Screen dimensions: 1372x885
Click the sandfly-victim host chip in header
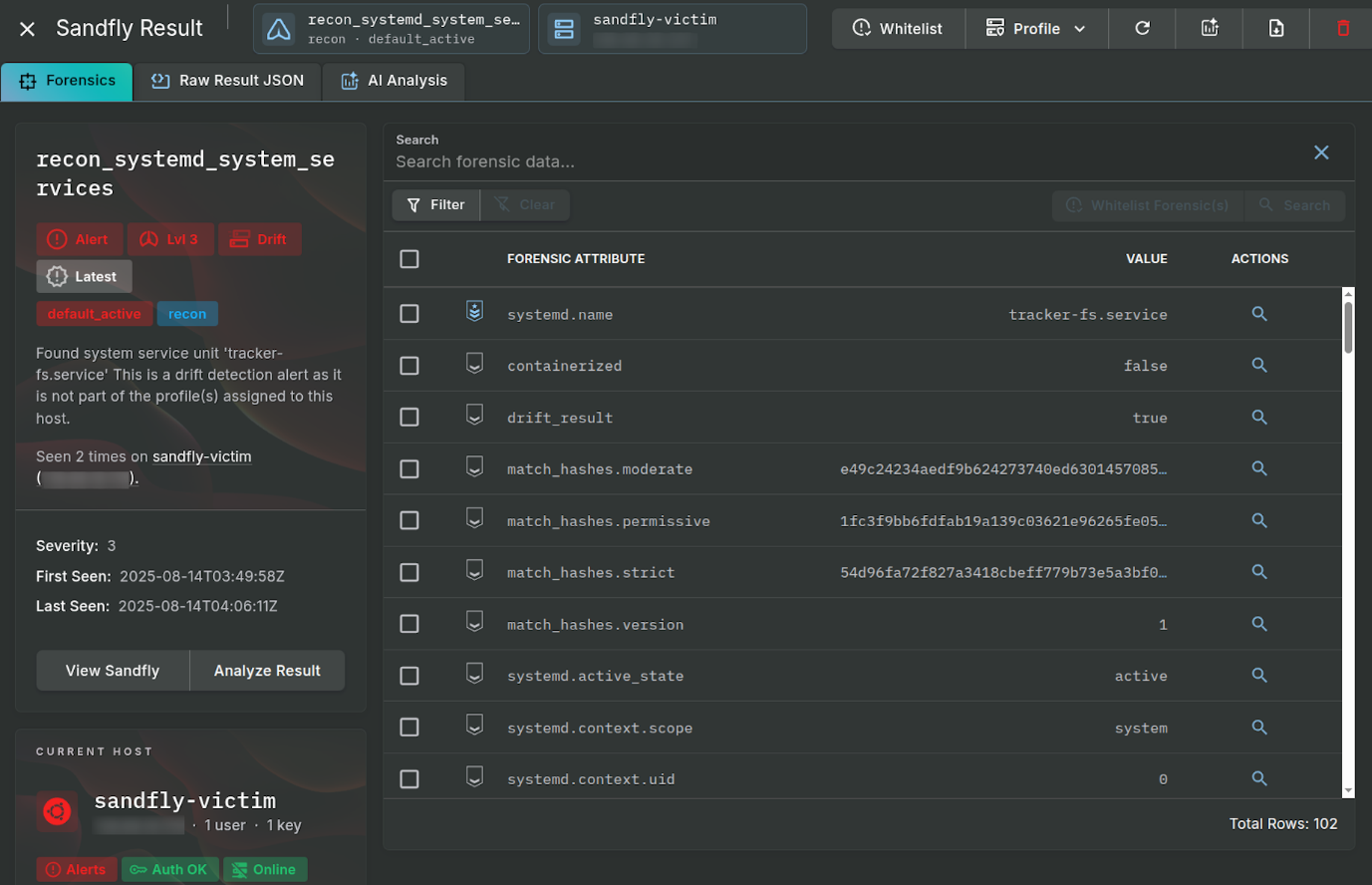pyautogui.click(x=673, y=29)
